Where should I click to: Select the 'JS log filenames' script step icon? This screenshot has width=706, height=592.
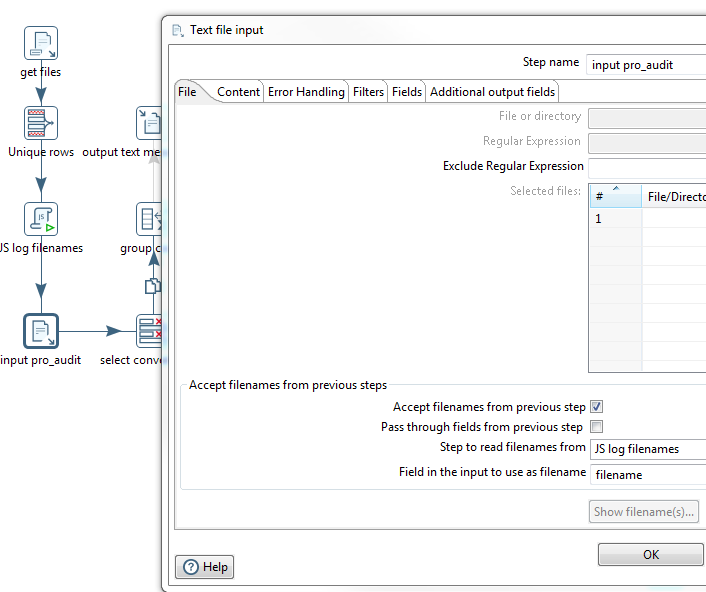click(41, 219)
